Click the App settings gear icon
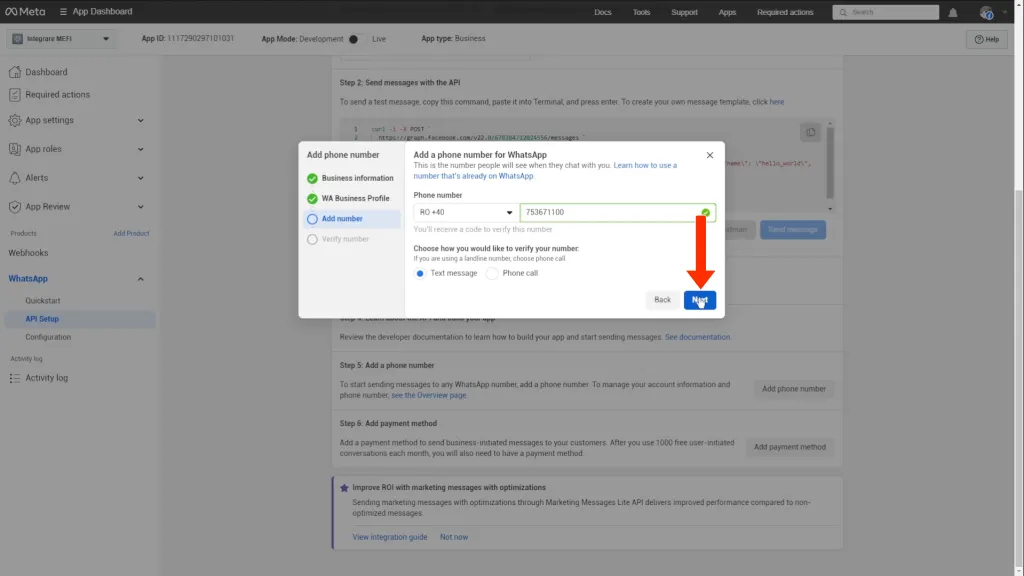Image resolution: width=1024 pixels, height=576 pixels. 14,120
